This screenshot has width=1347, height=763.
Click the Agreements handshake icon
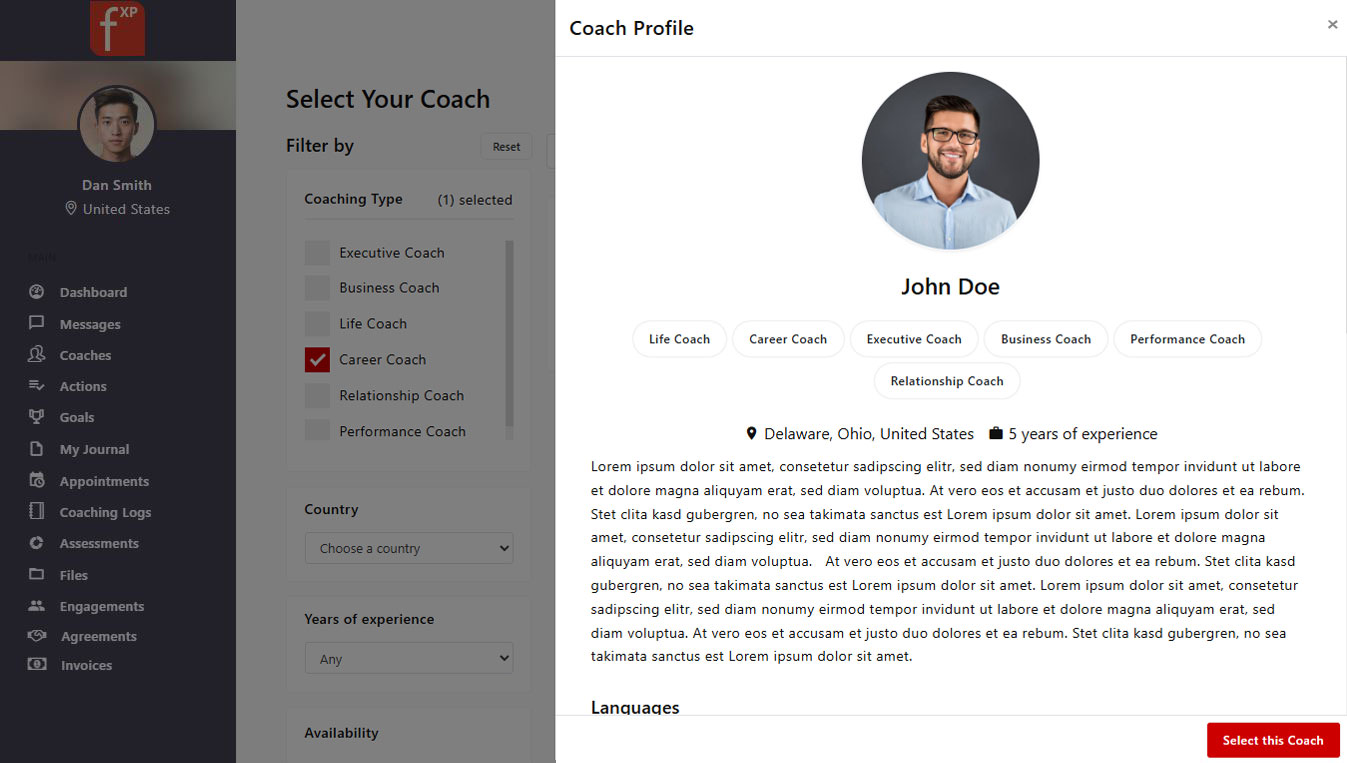tap(37, 635)
